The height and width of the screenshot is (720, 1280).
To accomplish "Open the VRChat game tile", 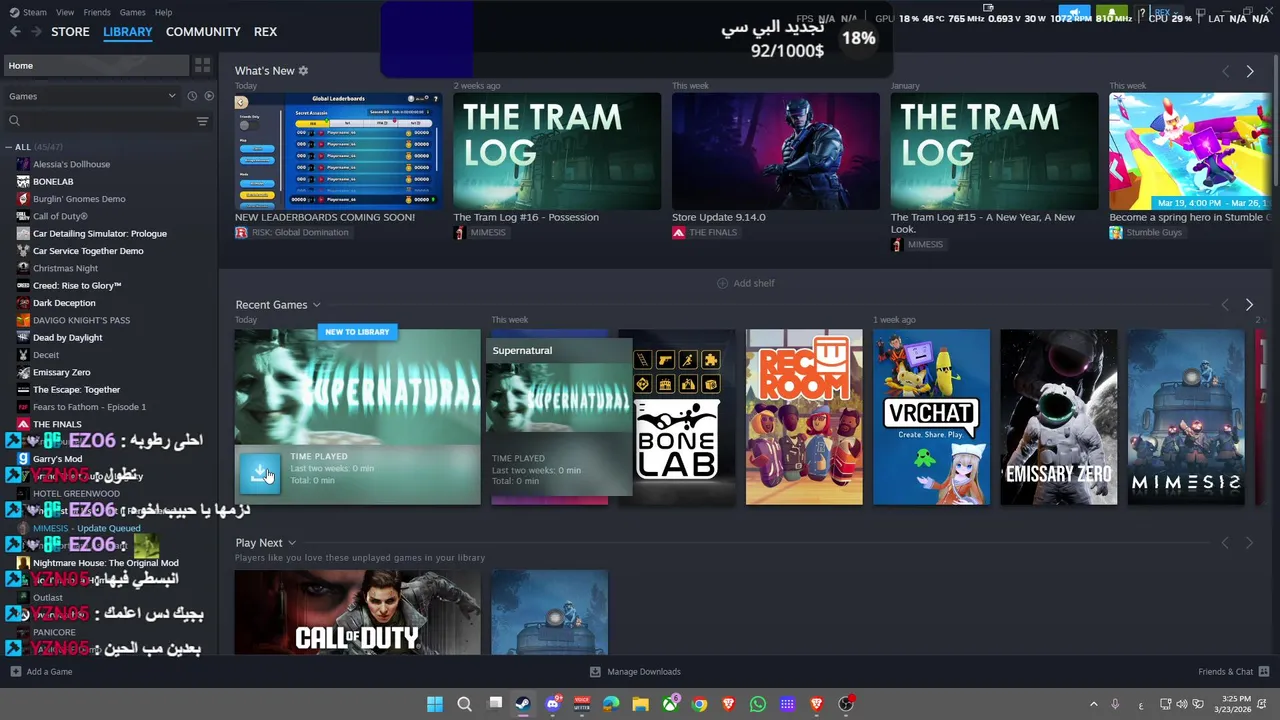I will (931, 417).
